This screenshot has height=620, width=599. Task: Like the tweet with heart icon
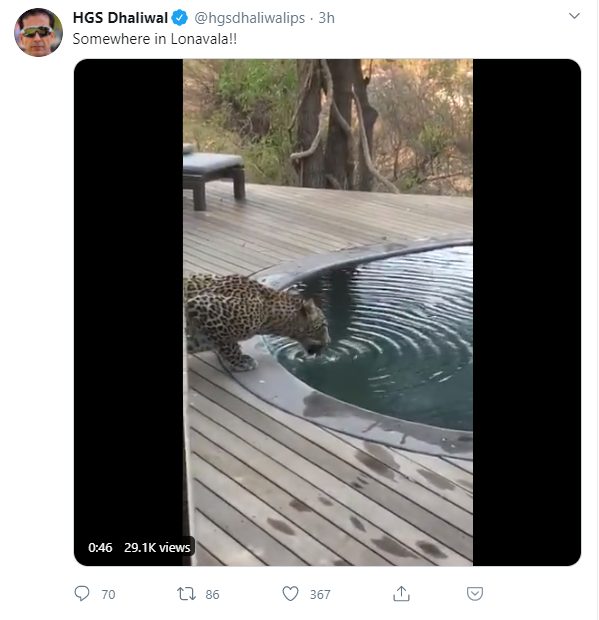pos(290,594)
